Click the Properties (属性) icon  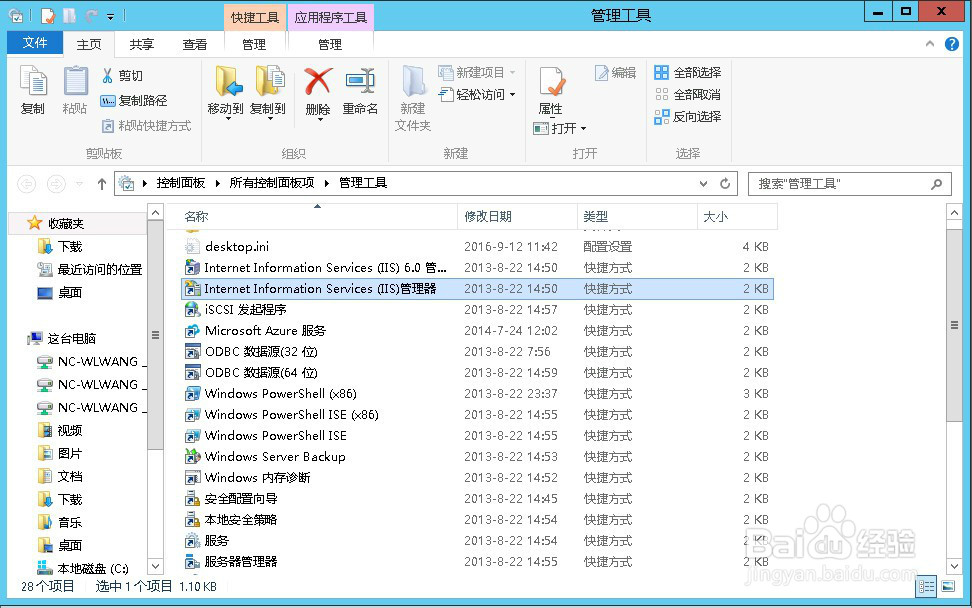coord(550,83)
